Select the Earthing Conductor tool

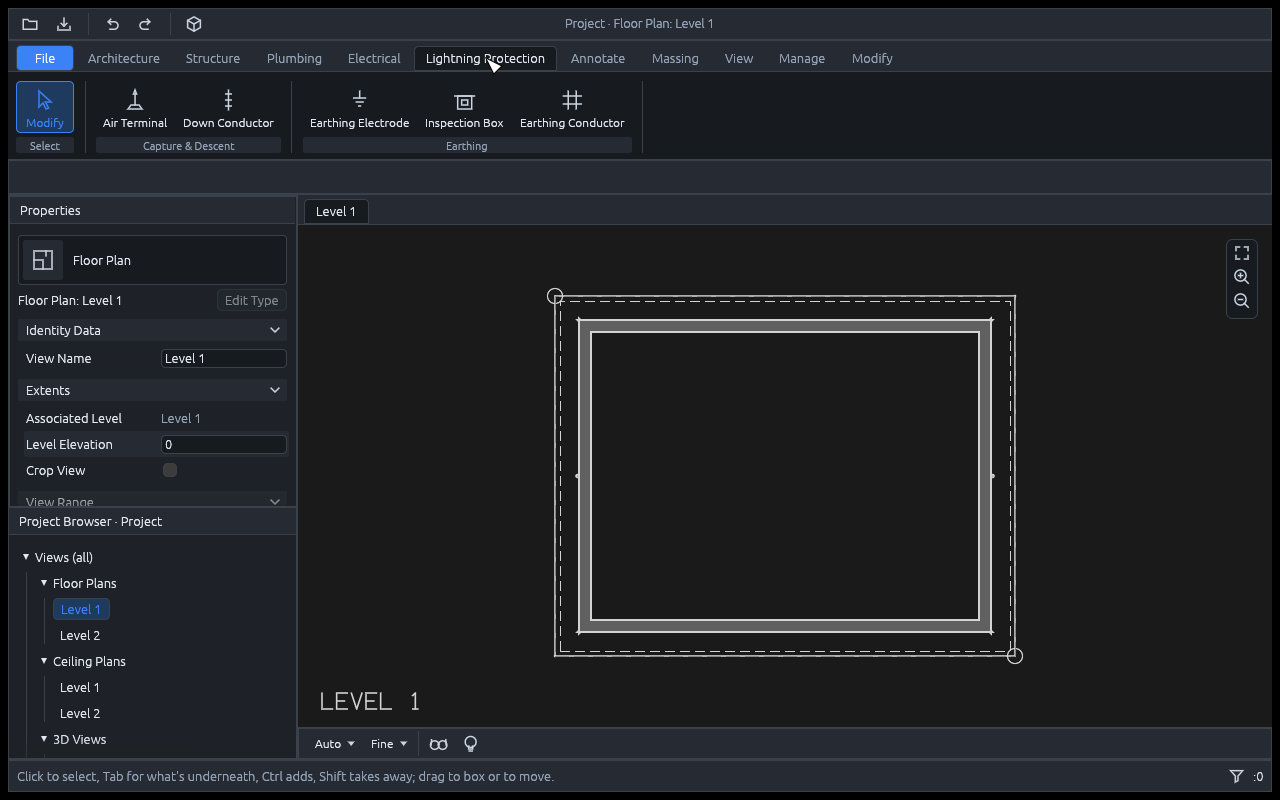(x=572, y=107)
